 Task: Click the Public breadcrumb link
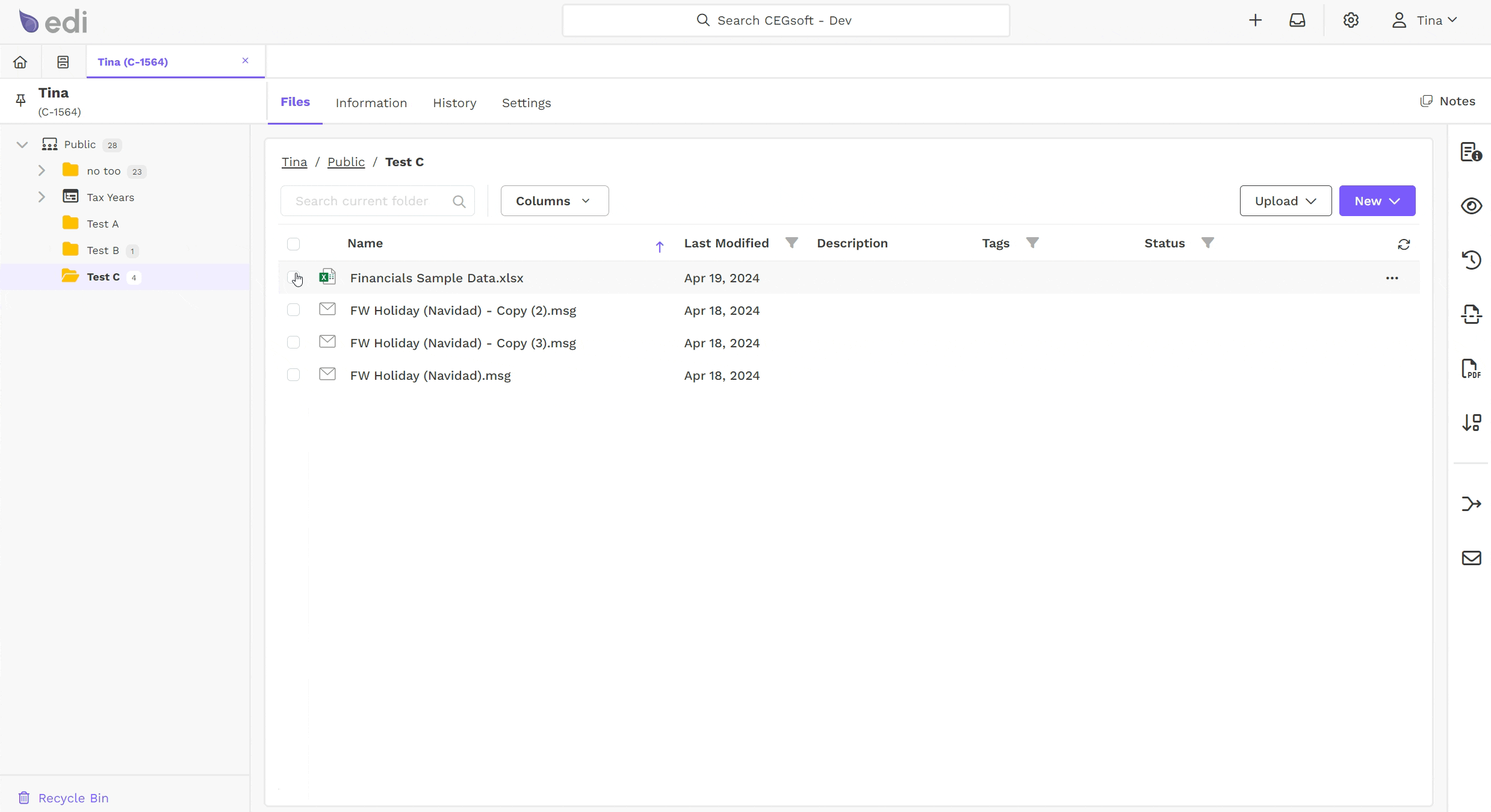click(x=346, y=162)
